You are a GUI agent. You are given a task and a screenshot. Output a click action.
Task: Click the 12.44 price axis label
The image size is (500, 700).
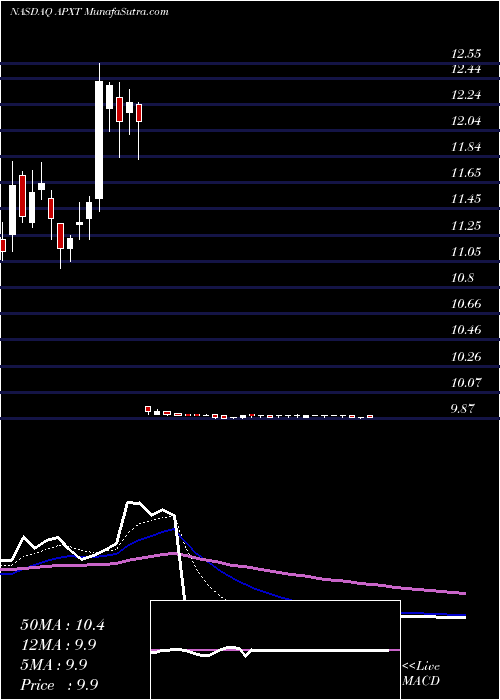[466, 69]
